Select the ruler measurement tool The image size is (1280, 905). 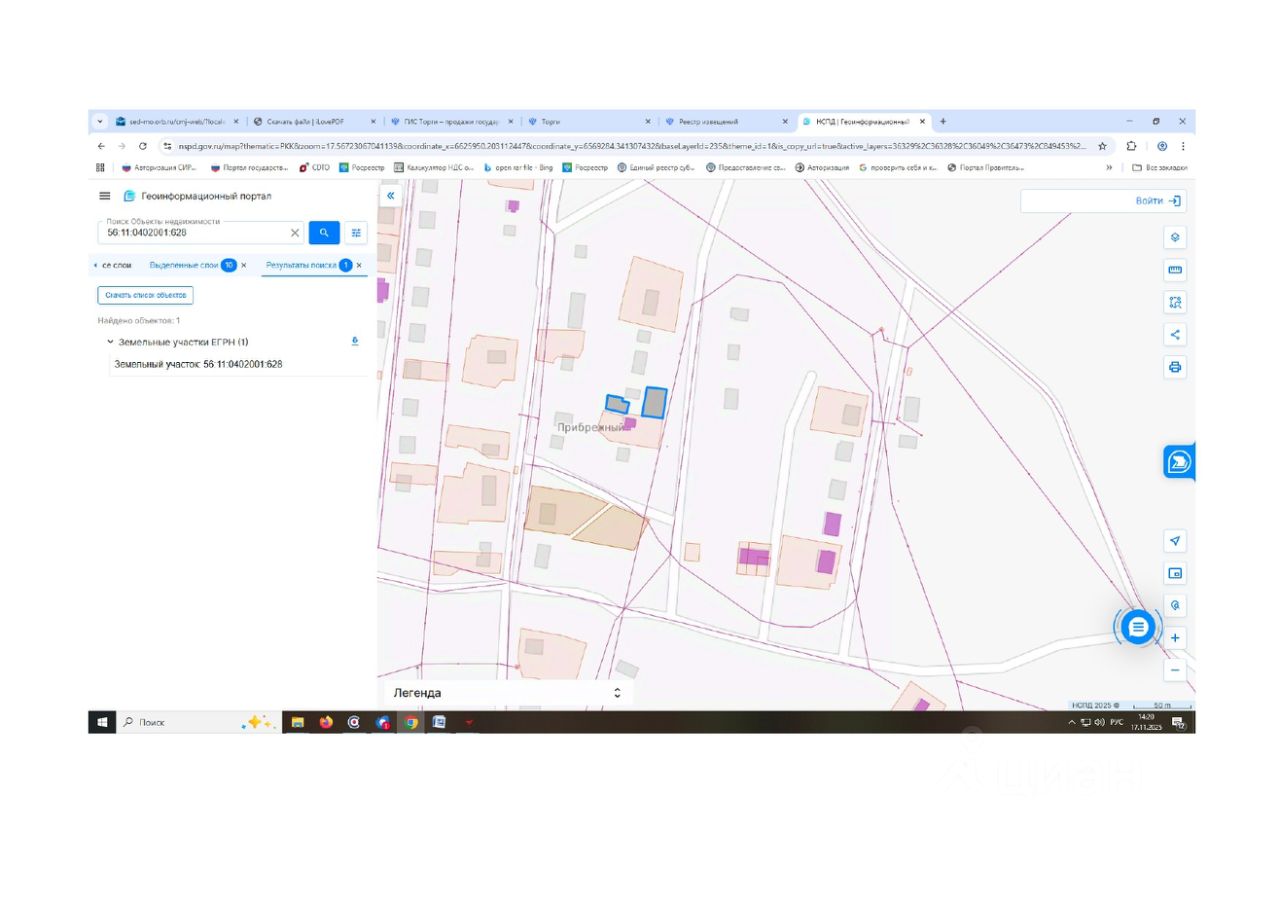click(1175, 270)
